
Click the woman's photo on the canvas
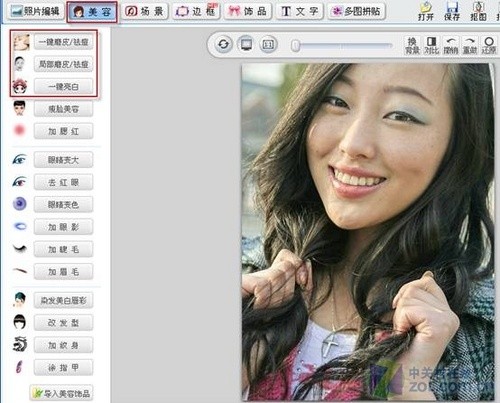point(368,232)
